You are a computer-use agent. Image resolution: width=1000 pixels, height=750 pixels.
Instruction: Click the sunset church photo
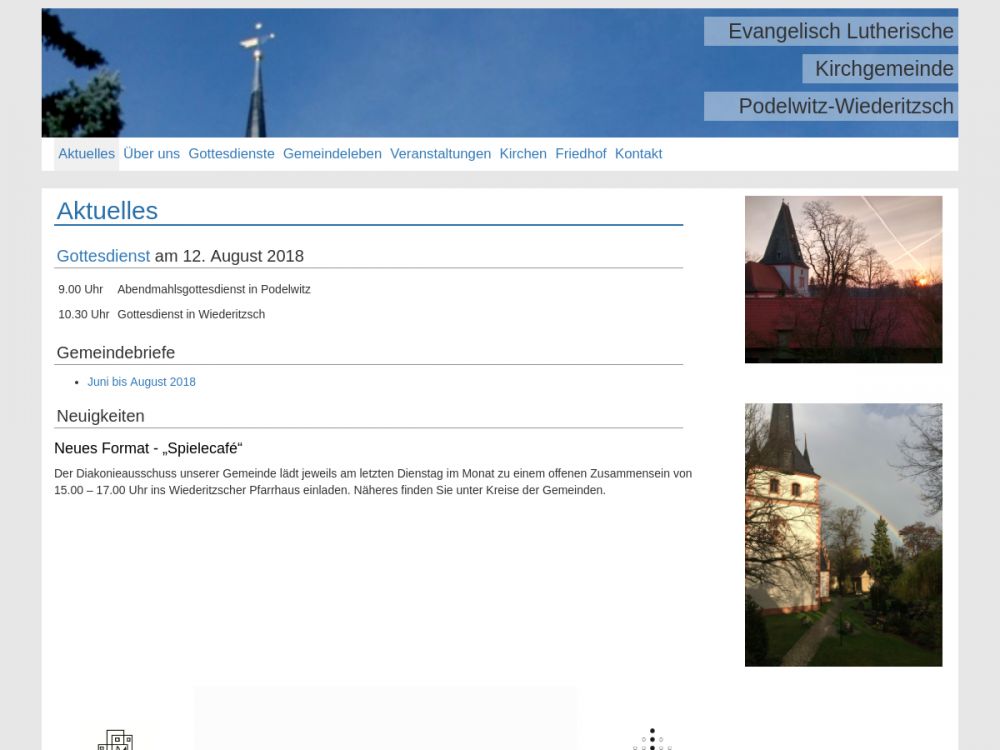point(843,279)
